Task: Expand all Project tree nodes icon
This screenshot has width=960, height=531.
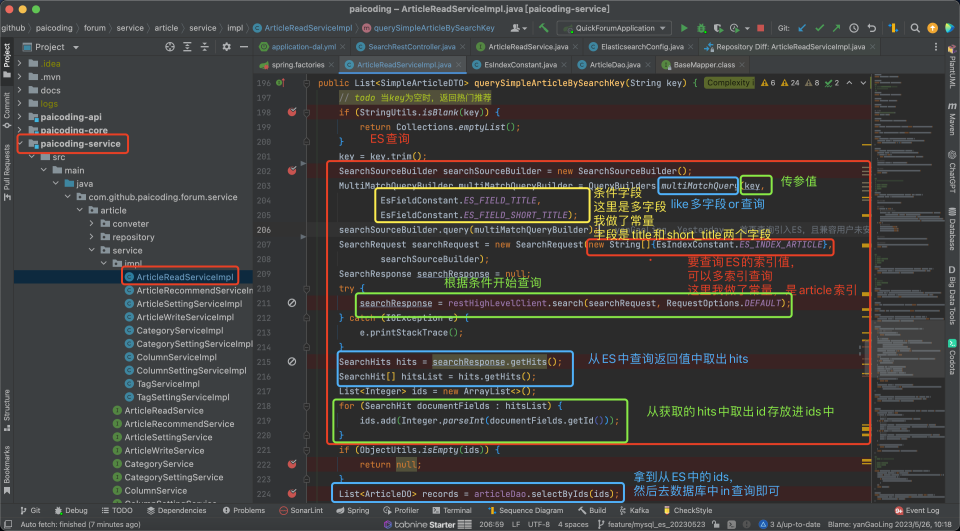Action: [x=187, y=47]
